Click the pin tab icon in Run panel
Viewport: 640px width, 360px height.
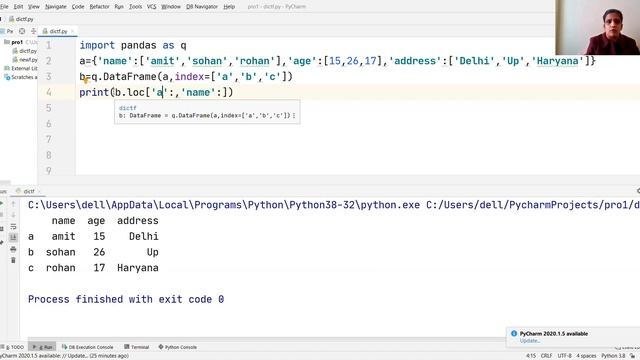tap(2, 243)
